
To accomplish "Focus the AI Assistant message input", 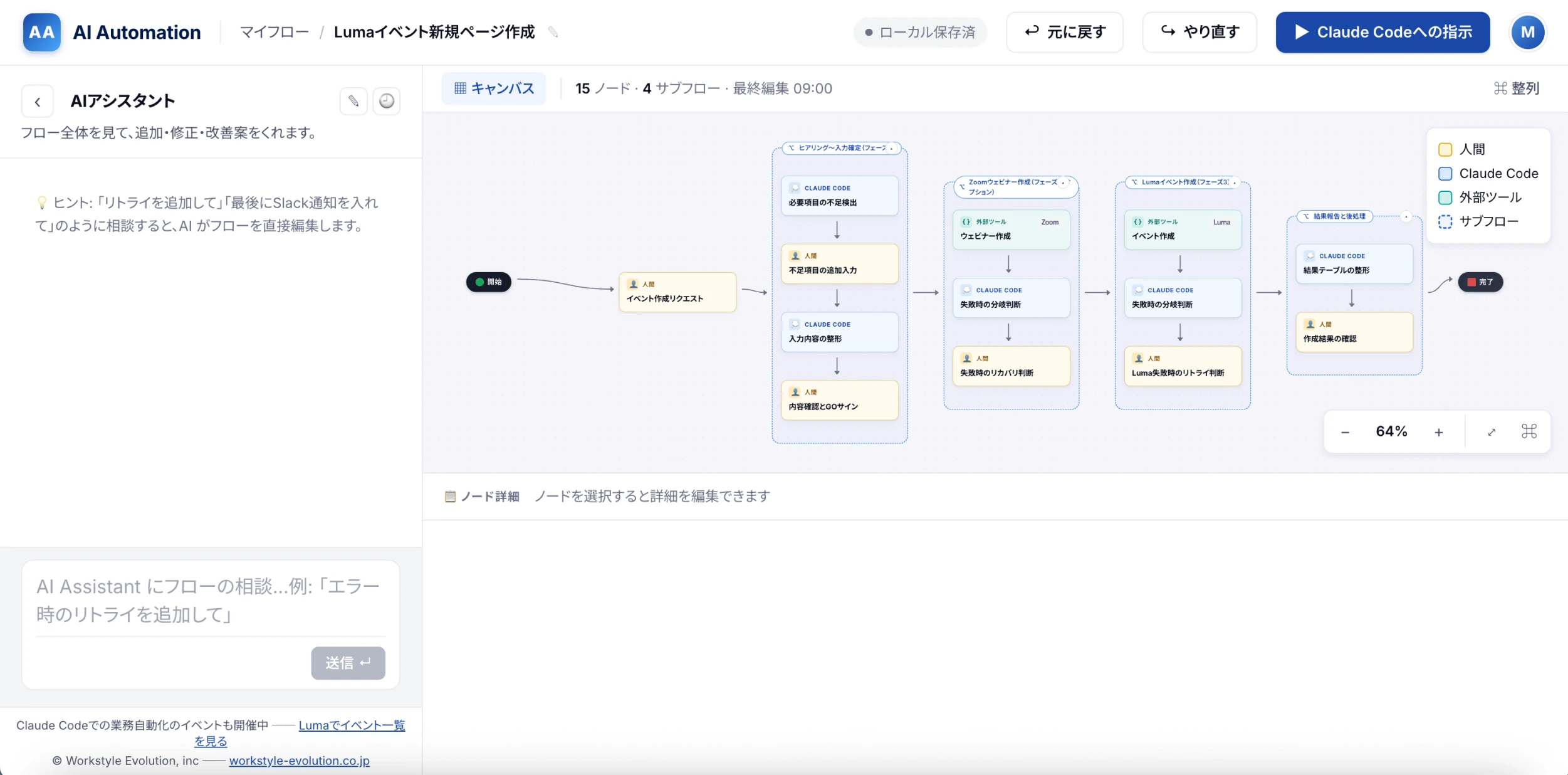I will pyautogui.click(x=211, y=600).
